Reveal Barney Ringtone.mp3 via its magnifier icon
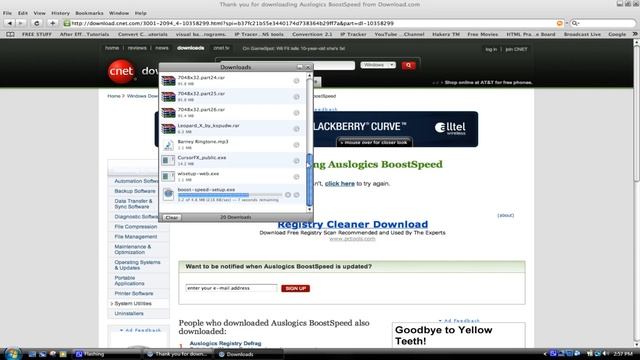Screen dimensions: 640x360 point(297,144)
